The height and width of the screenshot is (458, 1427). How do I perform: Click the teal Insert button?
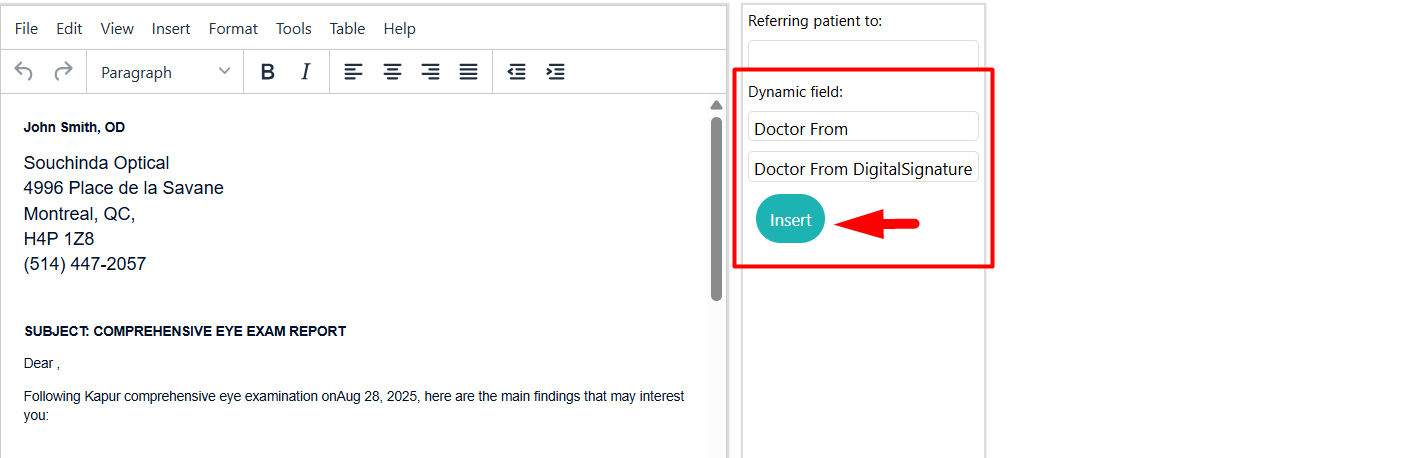[790, 219]
